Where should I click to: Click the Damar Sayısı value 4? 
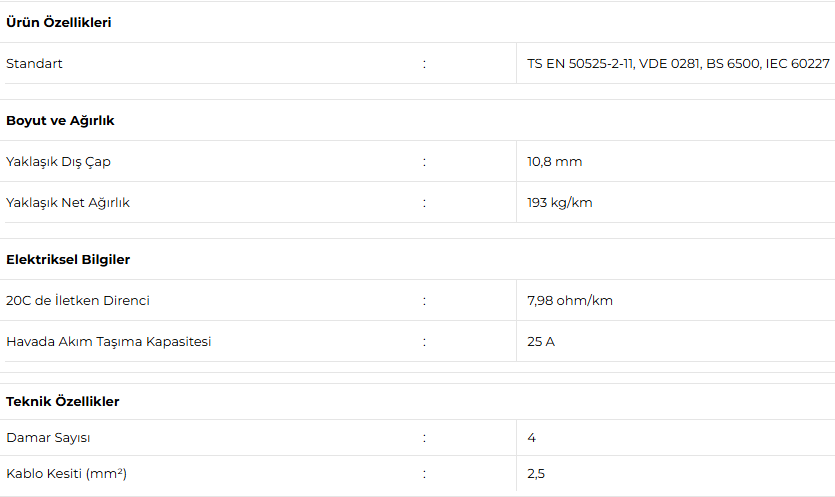click(532, 437)
